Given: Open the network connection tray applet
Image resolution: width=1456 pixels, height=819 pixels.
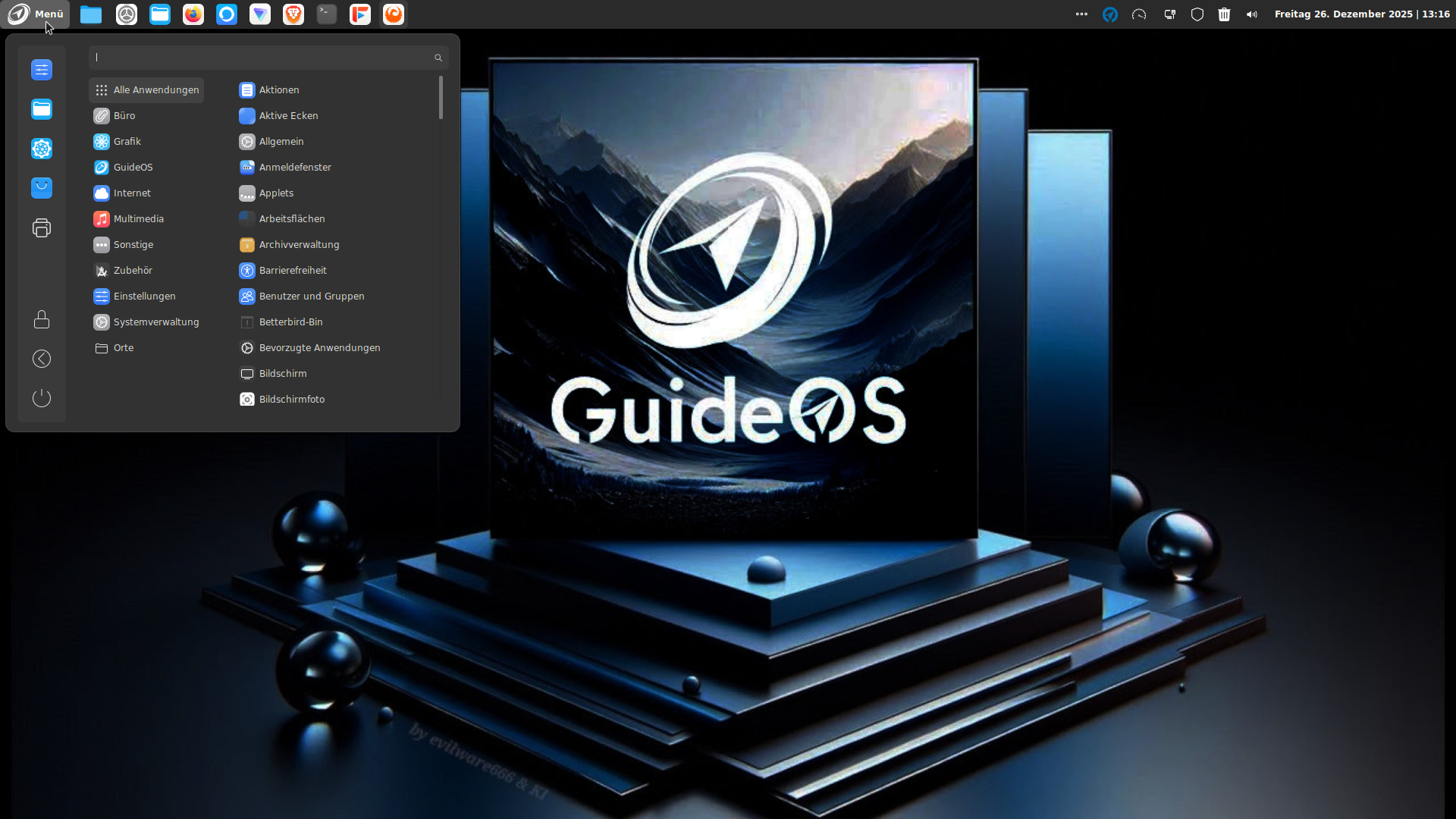Looking at the screenshot, I should 1169,14.
